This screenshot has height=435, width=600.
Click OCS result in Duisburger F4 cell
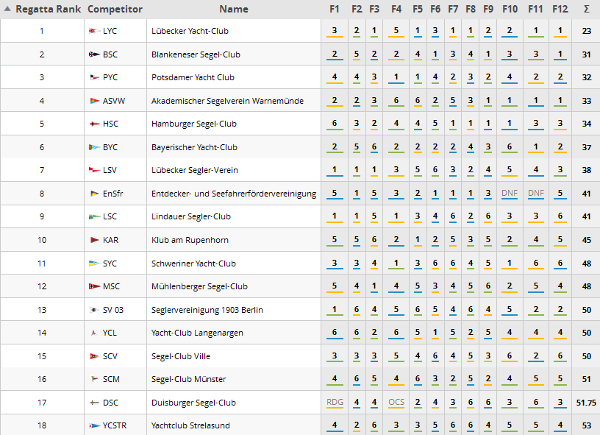[x=396, y=402]
